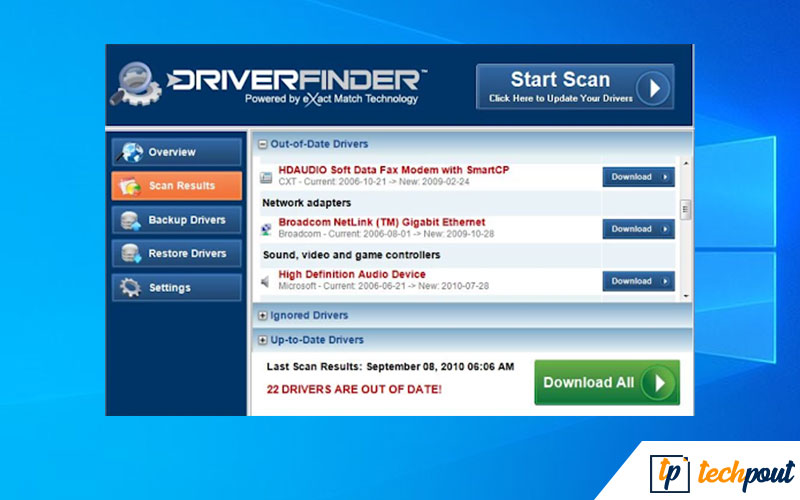This screenshot has height=500, width=800.
Task: Click the Sound, video and game controllers heading
Action: pos(351,255)
